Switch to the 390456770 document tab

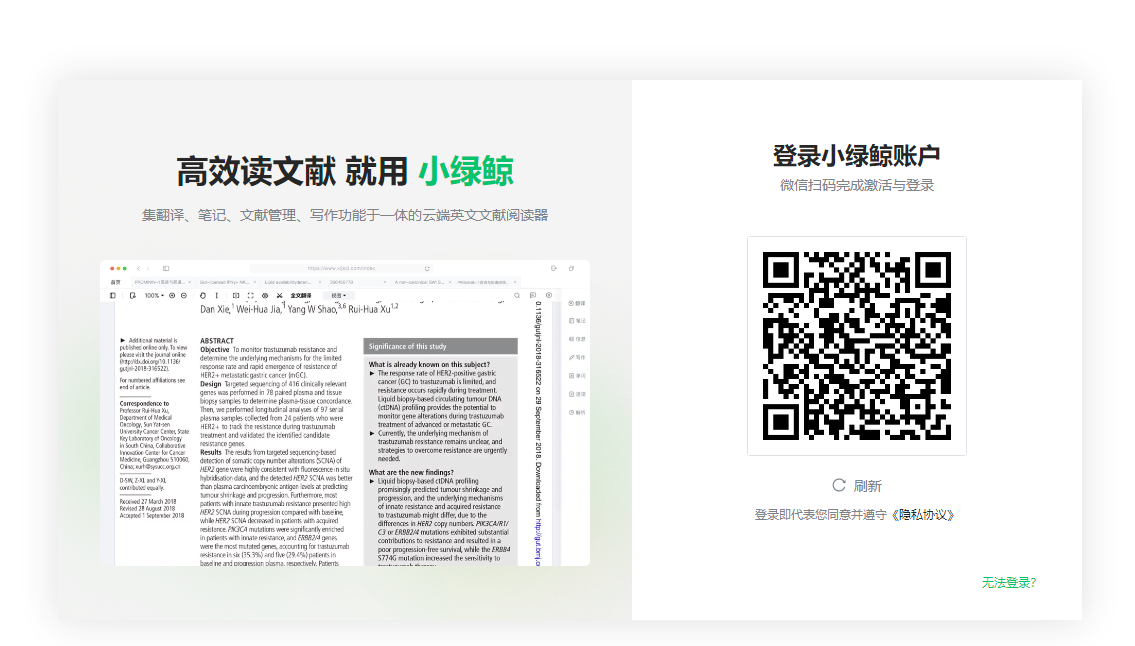point(342,282)
